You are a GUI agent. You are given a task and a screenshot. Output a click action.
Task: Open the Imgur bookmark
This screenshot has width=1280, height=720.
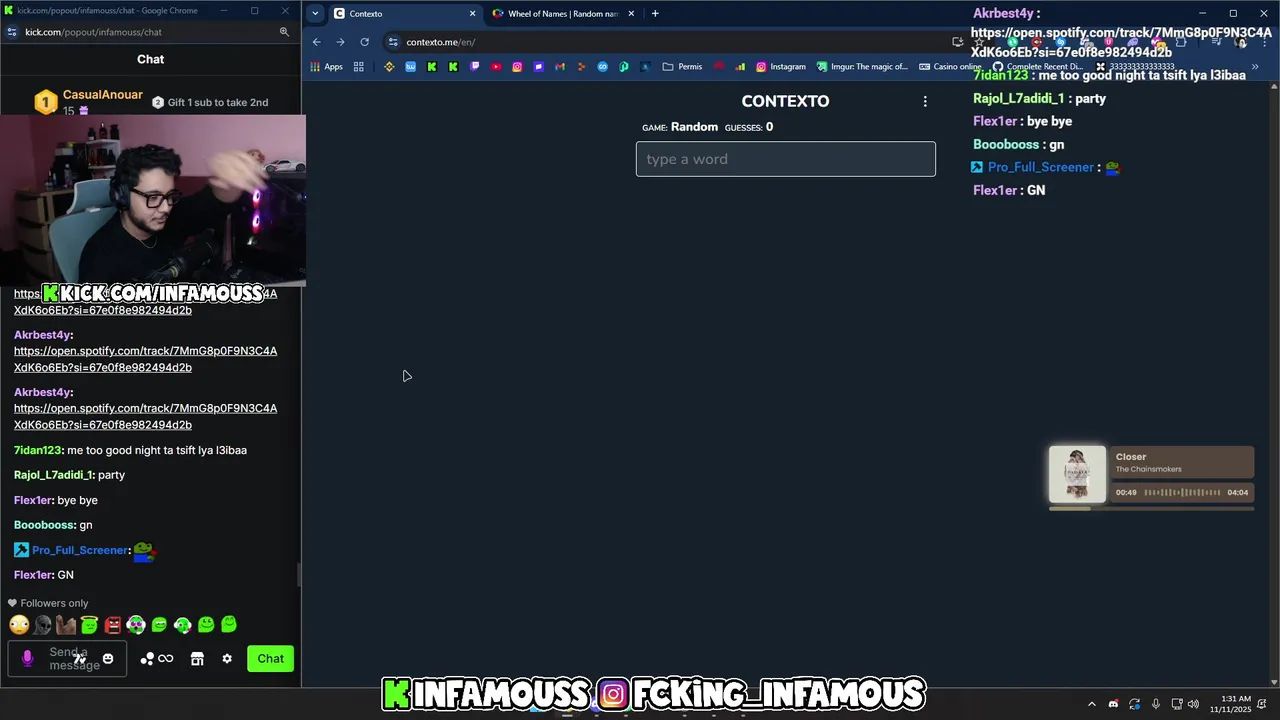coord(862,67)
